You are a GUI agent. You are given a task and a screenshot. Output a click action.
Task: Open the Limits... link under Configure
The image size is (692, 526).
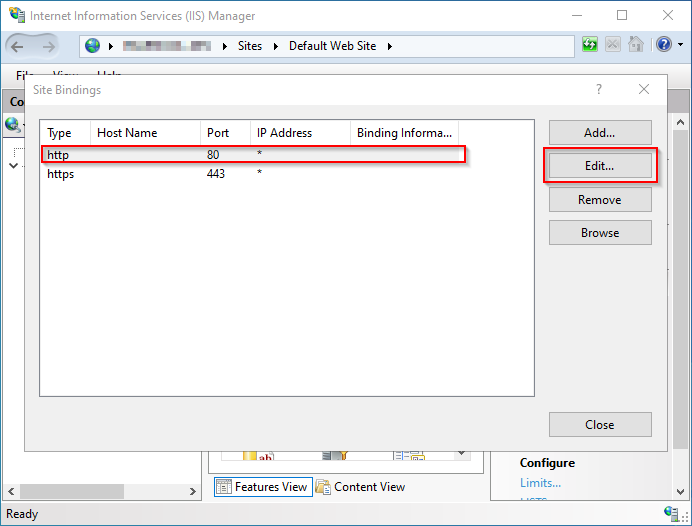[x=540, y=483]
